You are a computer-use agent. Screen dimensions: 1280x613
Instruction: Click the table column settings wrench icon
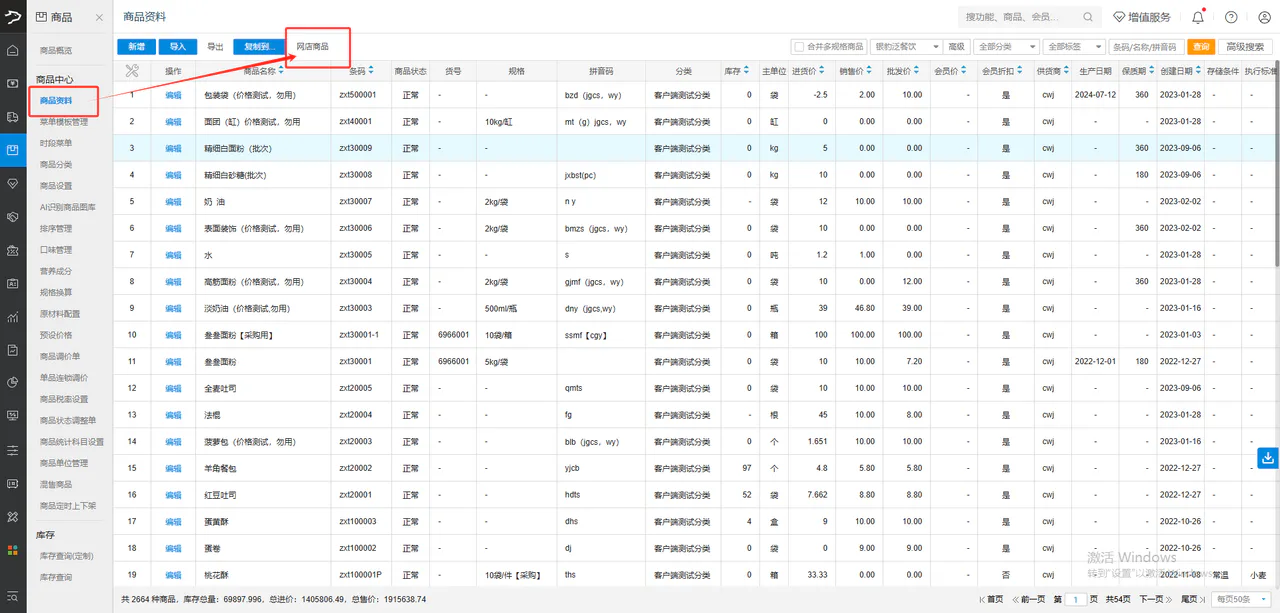(132, 71)
